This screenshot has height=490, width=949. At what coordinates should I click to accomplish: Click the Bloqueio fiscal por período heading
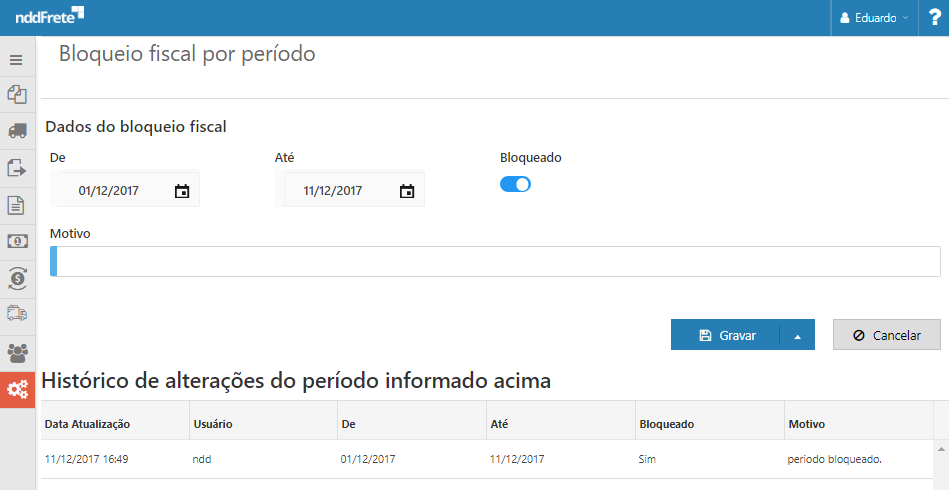187,54
